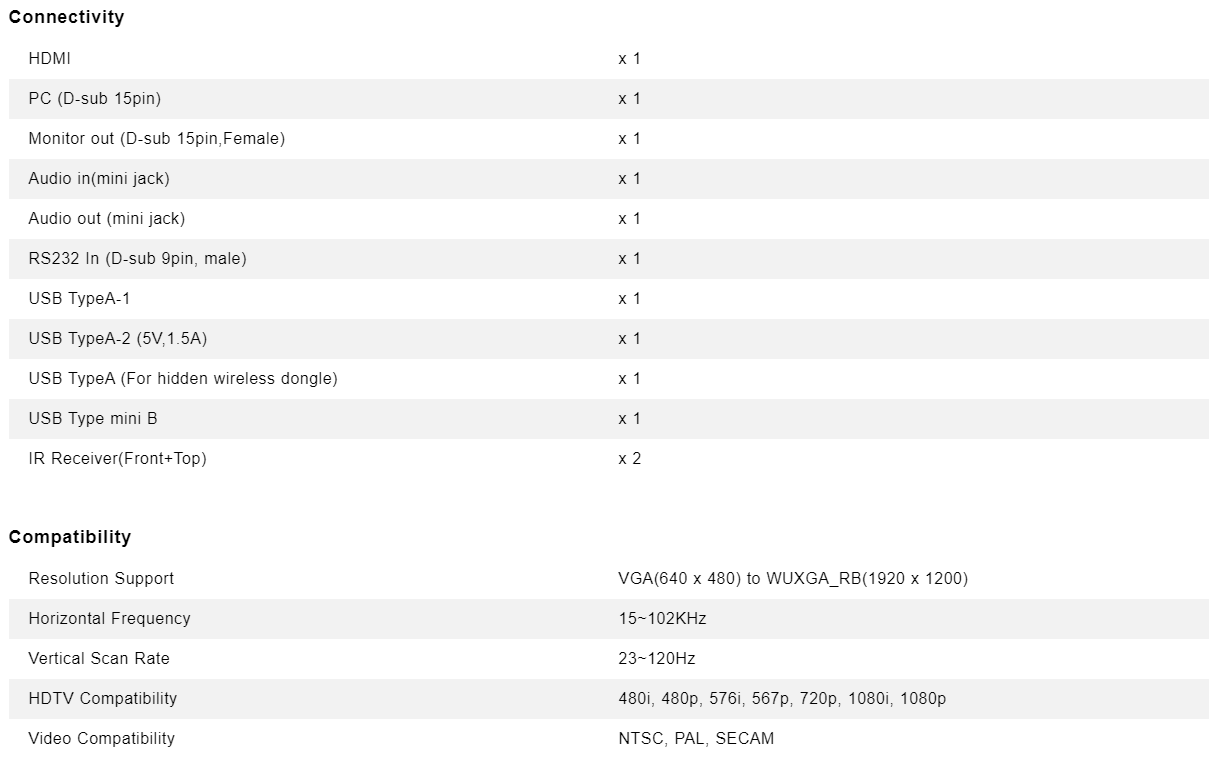Select the Audio in(mini jack) label
1212x760 pixels.
(99, 179)
